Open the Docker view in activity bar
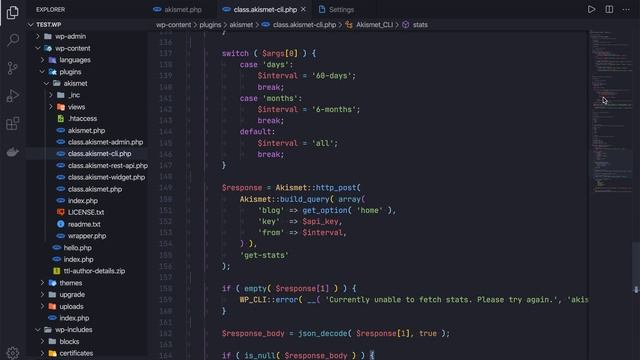Screen dimensions: 640x360 pos(13,151)
